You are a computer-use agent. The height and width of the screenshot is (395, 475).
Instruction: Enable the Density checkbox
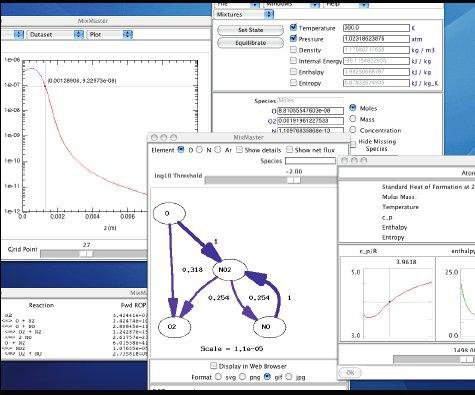tap(293, 50)
